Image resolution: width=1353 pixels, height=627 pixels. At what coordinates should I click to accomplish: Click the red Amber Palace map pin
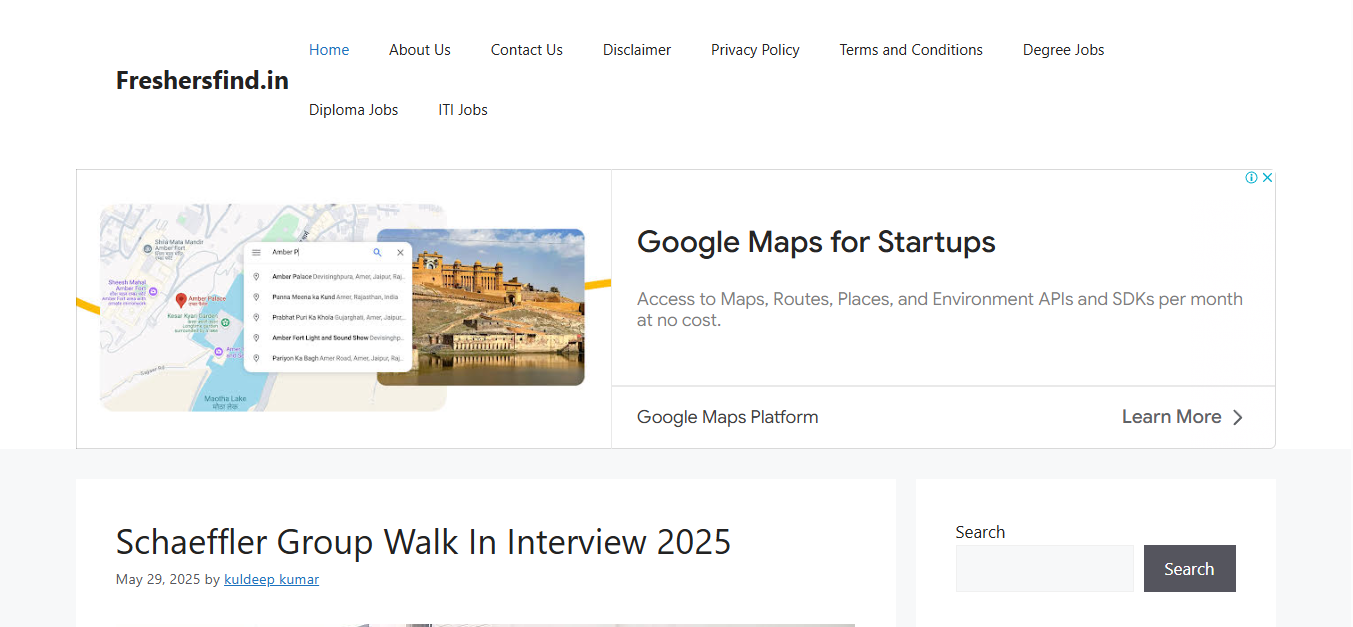tap(181, 300)
